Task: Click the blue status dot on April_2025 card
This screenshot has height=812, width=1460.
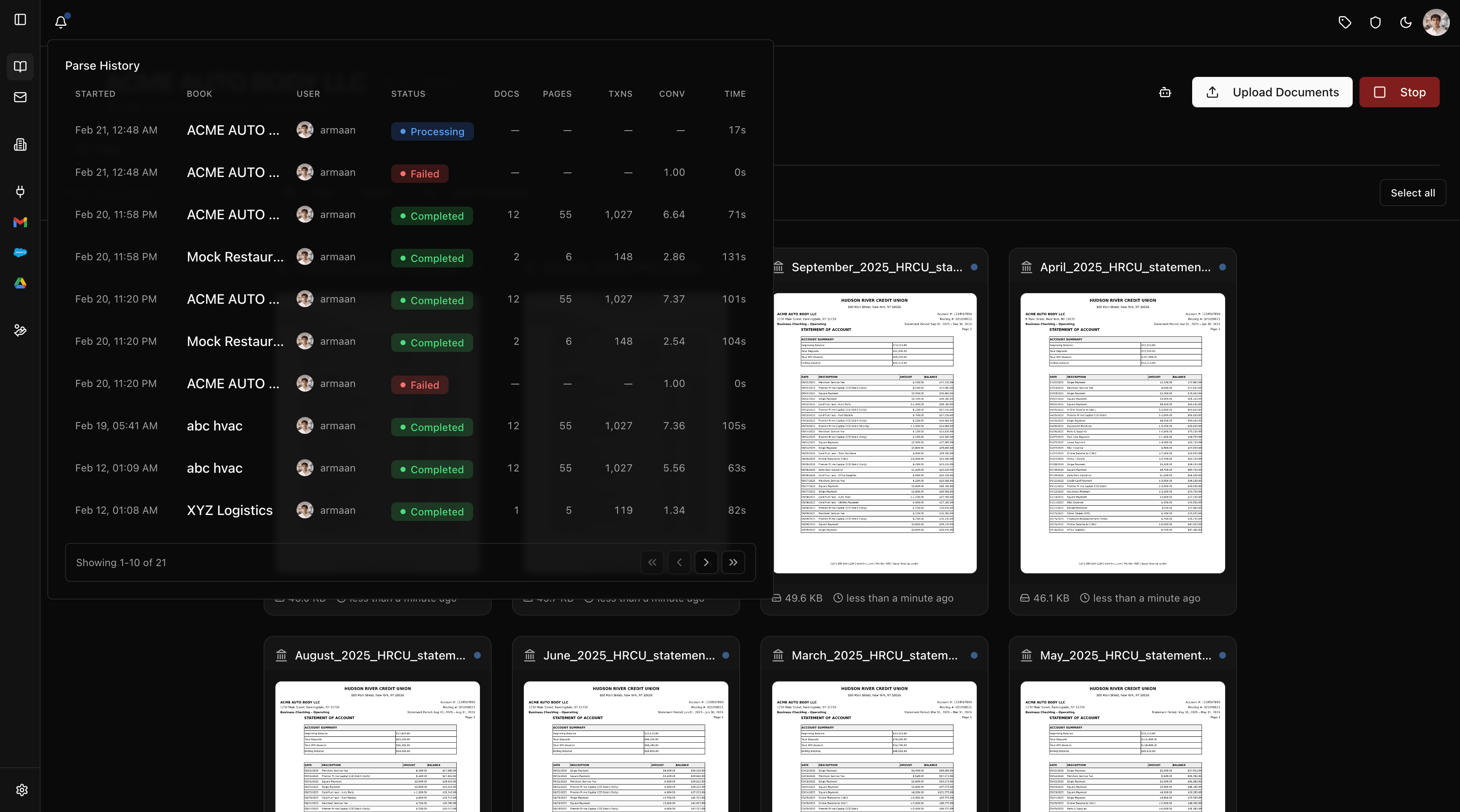Action: coord(1223,267)
